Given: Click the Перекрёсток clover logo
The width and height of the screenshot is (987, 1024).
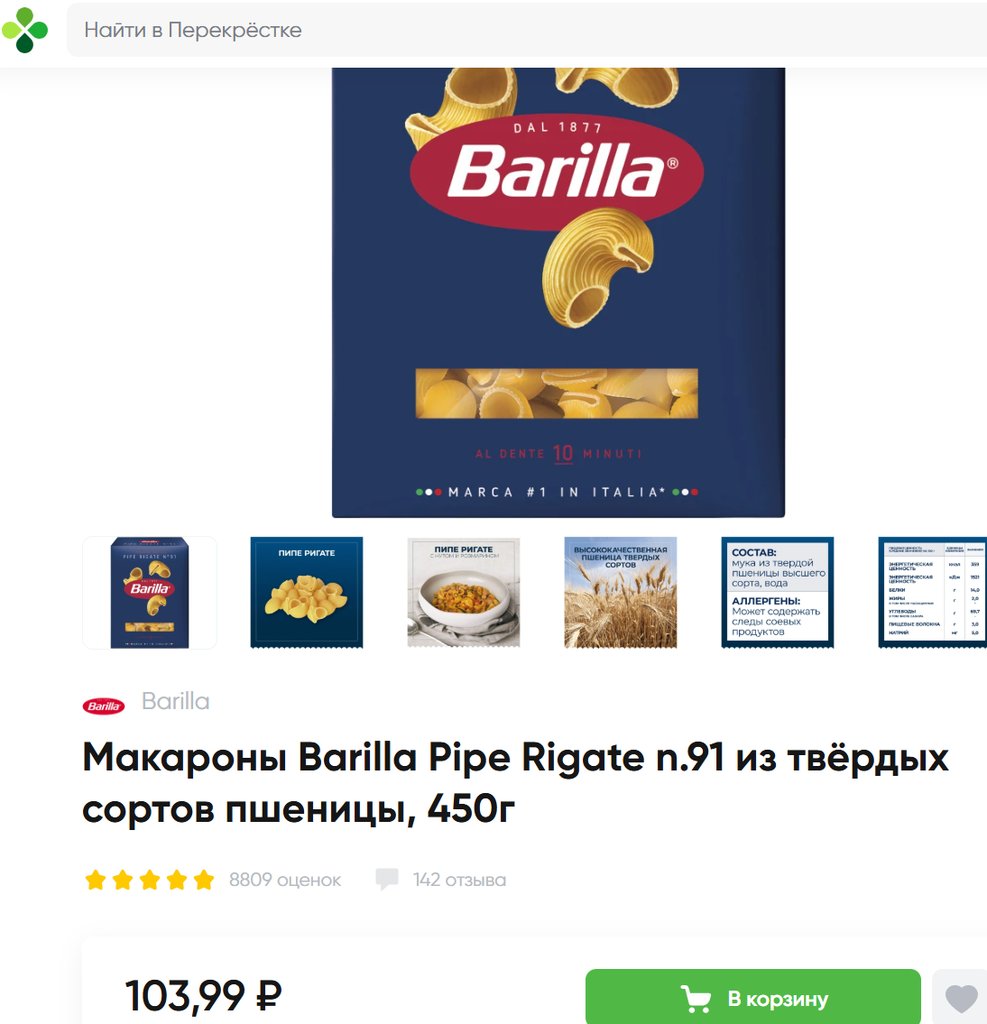Looking at the screenshot, I should (25, 30).
